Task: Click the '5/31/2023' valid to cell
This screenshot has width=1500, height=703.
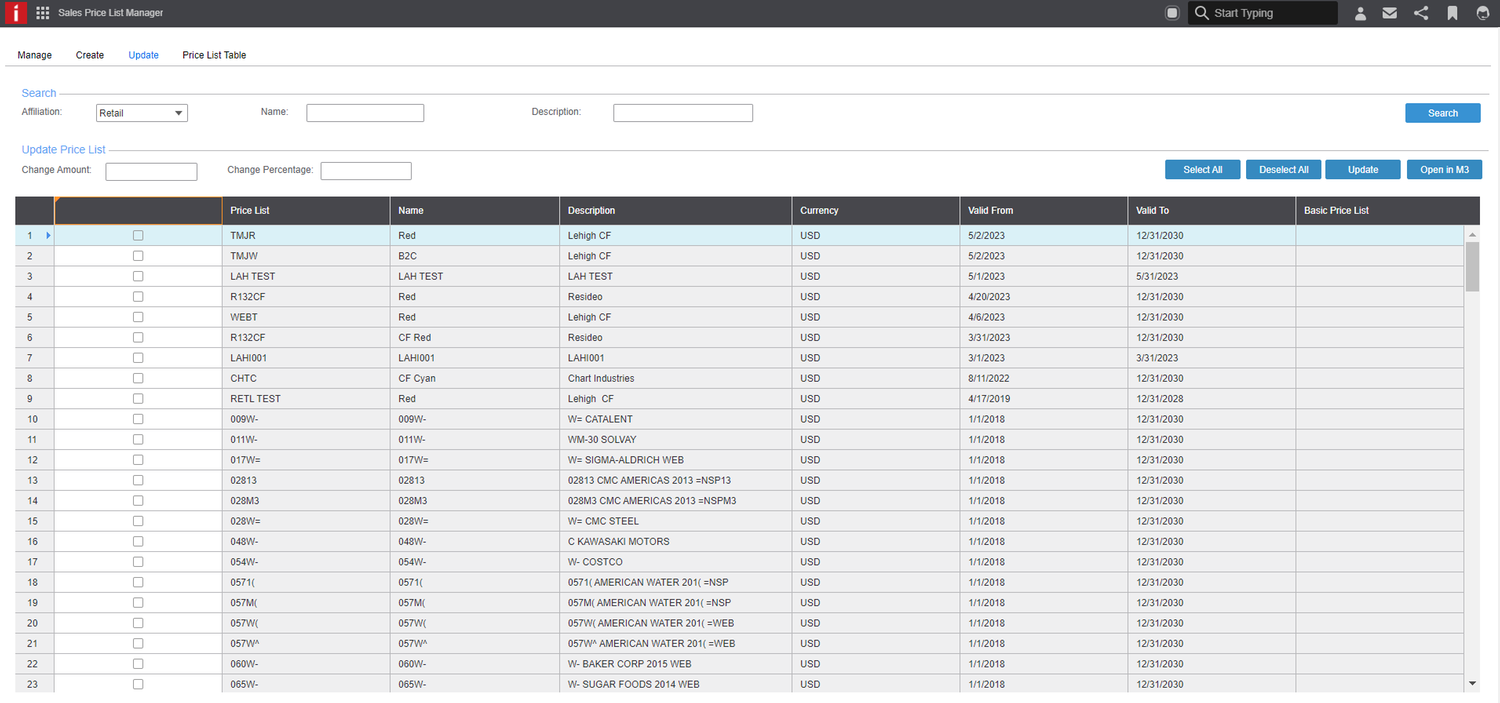Action: (1212, 276)
